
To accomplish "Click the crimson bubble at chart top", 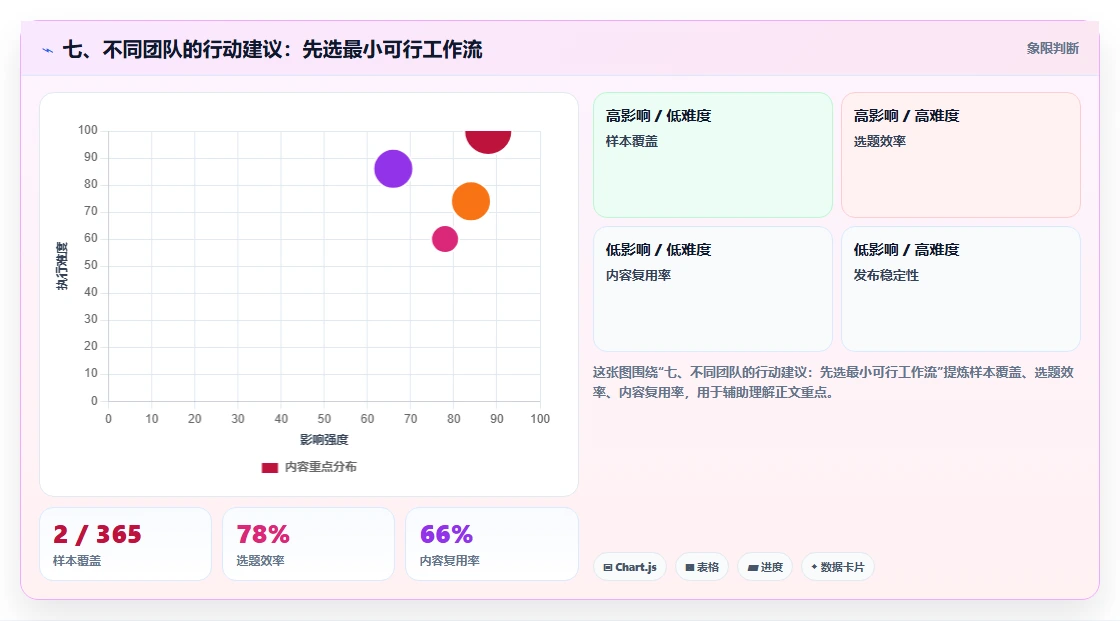I will pos(488,140).
